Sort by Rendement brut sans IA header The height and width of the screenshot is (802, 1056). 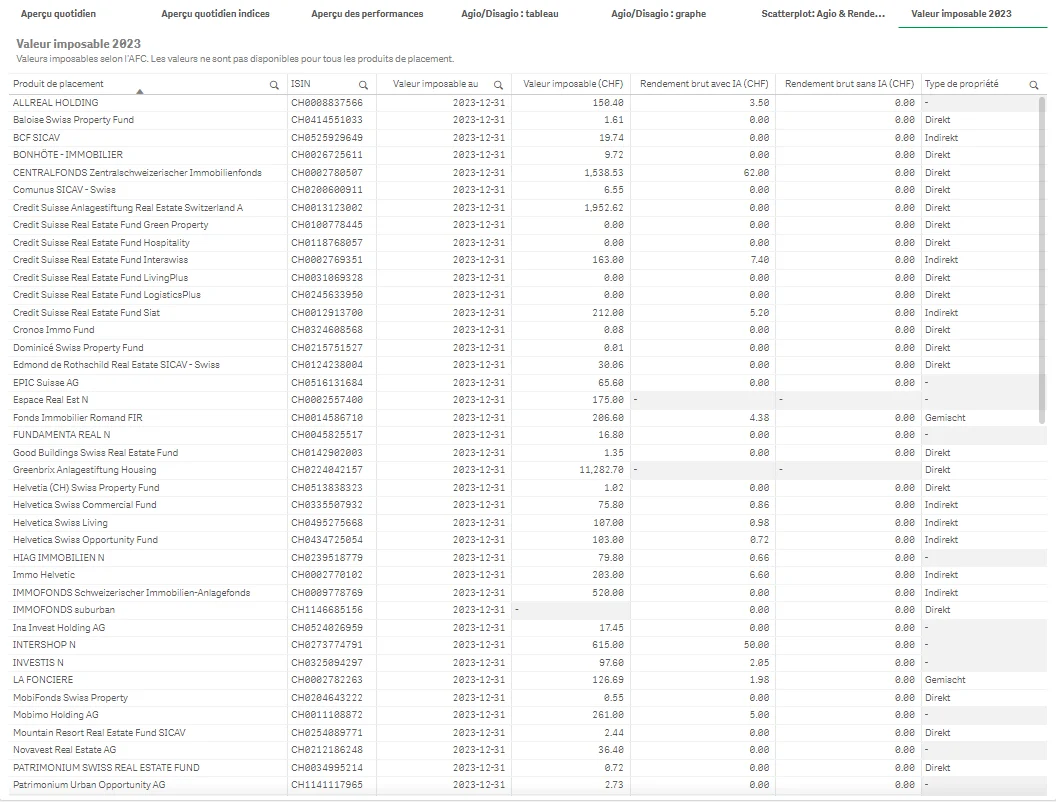[x=849, y=84]
